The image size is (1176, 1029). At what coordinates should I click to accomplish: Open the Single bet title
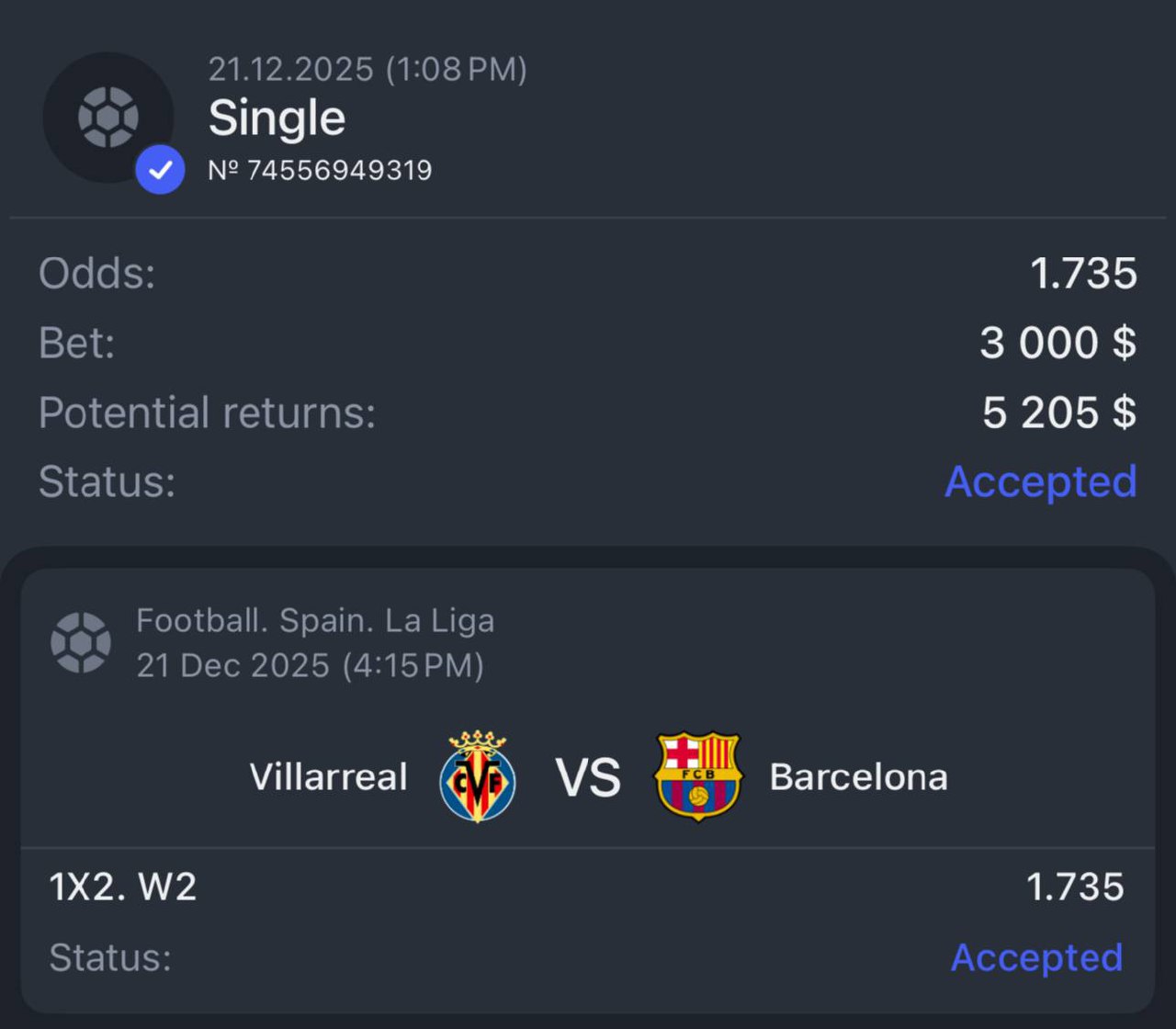click(277, 118)
